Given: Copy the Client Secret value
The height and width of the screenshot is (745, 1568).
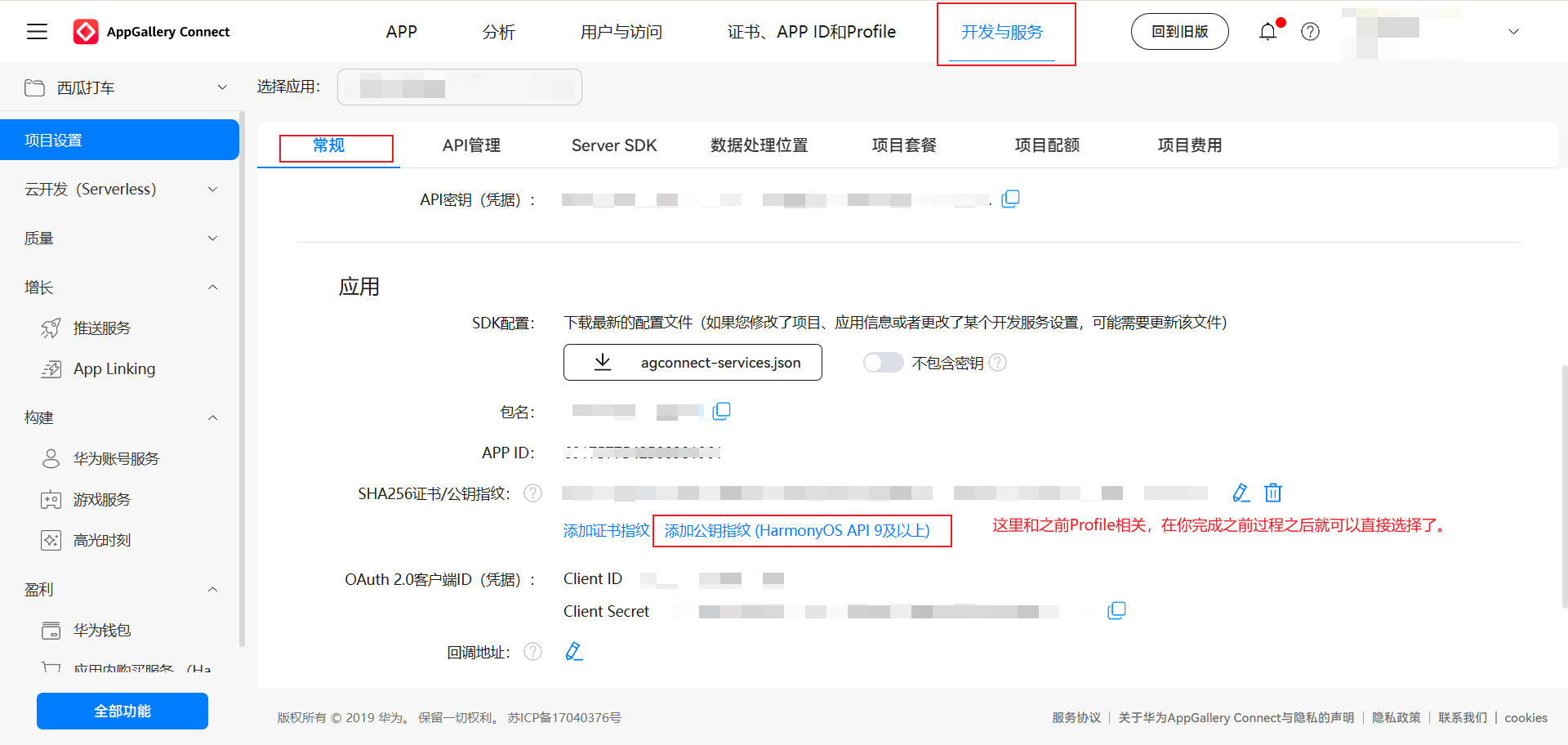Looking at the screenshot, I should [1116, 610].
